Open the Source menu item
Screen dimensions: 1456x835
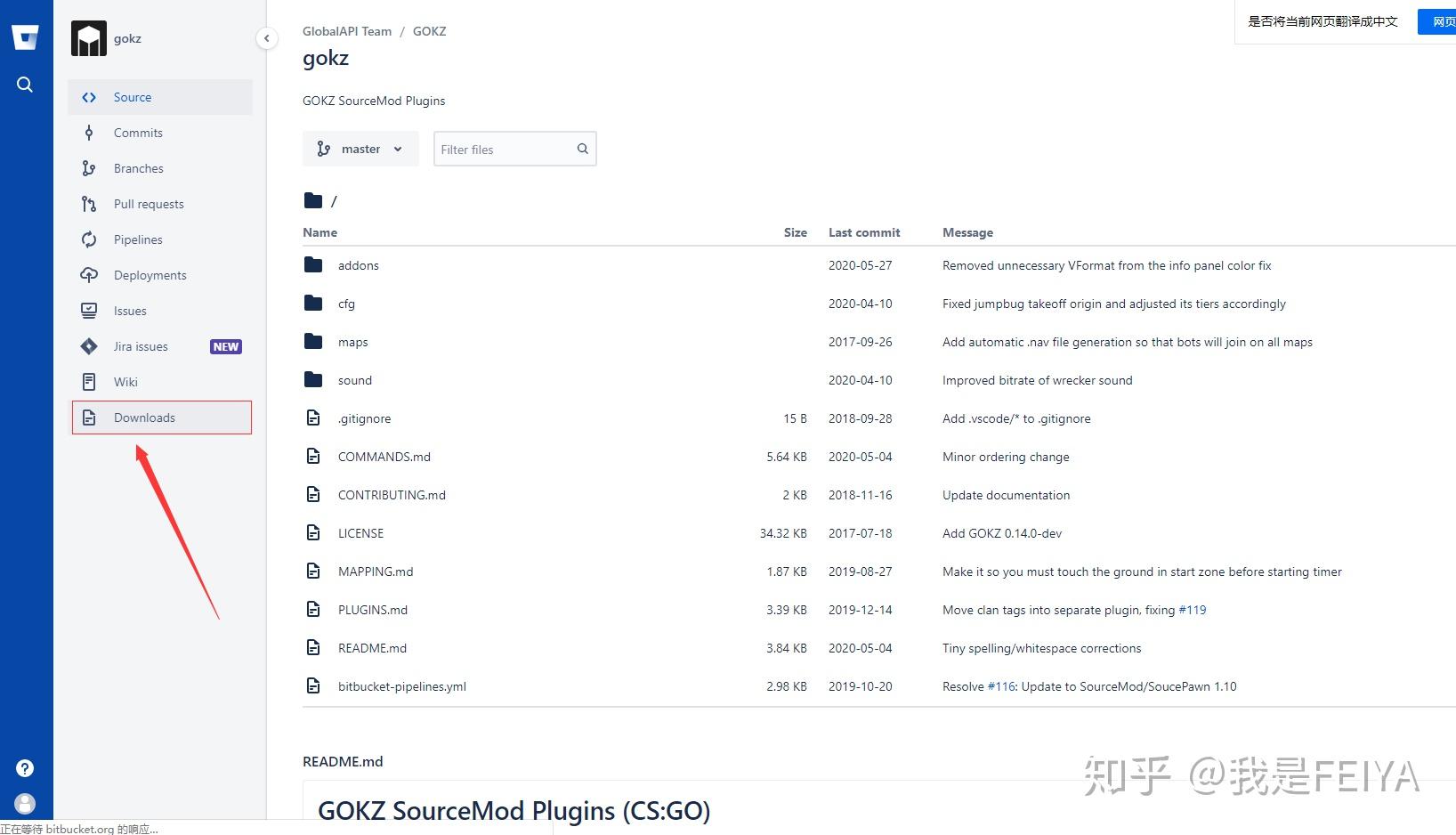[x=160, y=97]
